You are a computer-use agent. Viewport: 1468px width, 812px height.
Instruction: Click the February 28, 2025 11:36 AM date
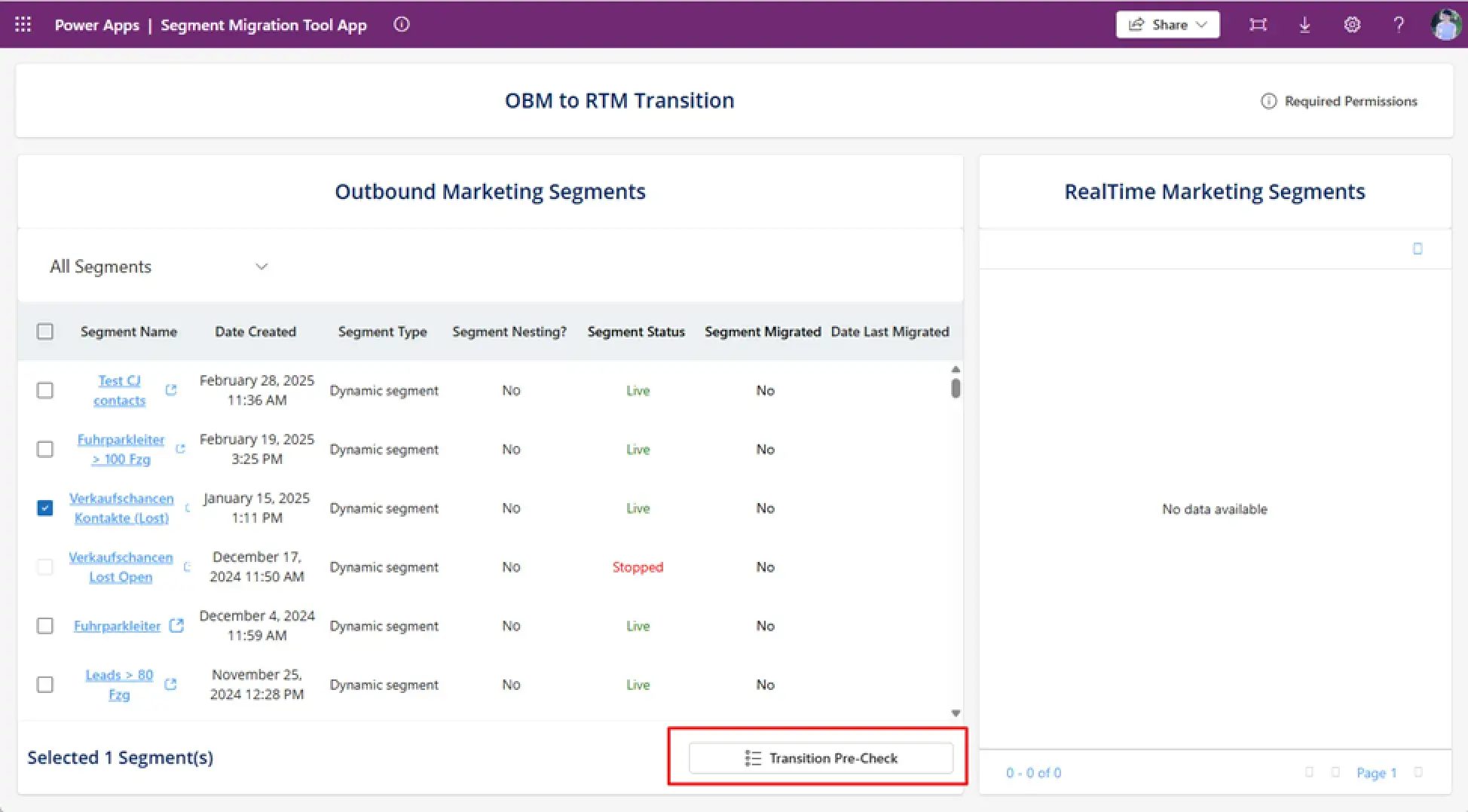click(257, 390)
